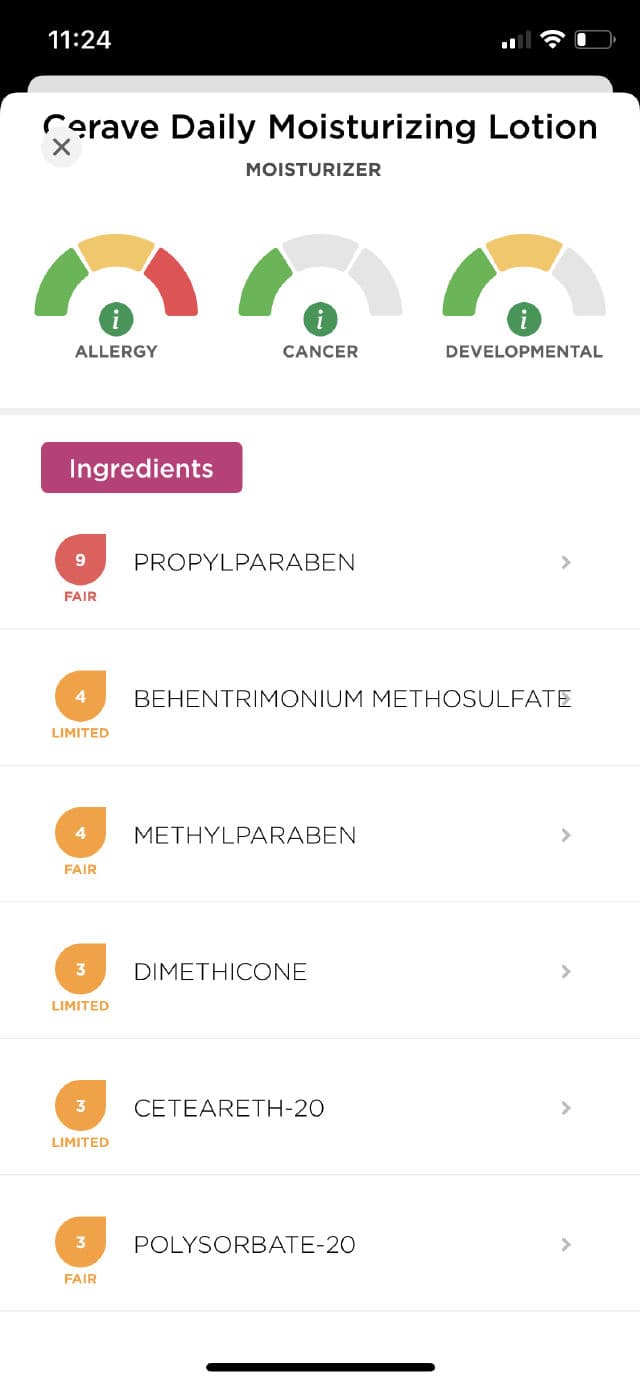
Task: Tap the Cancer info icon
Action: pyautogui.click(x=320, y=320)
